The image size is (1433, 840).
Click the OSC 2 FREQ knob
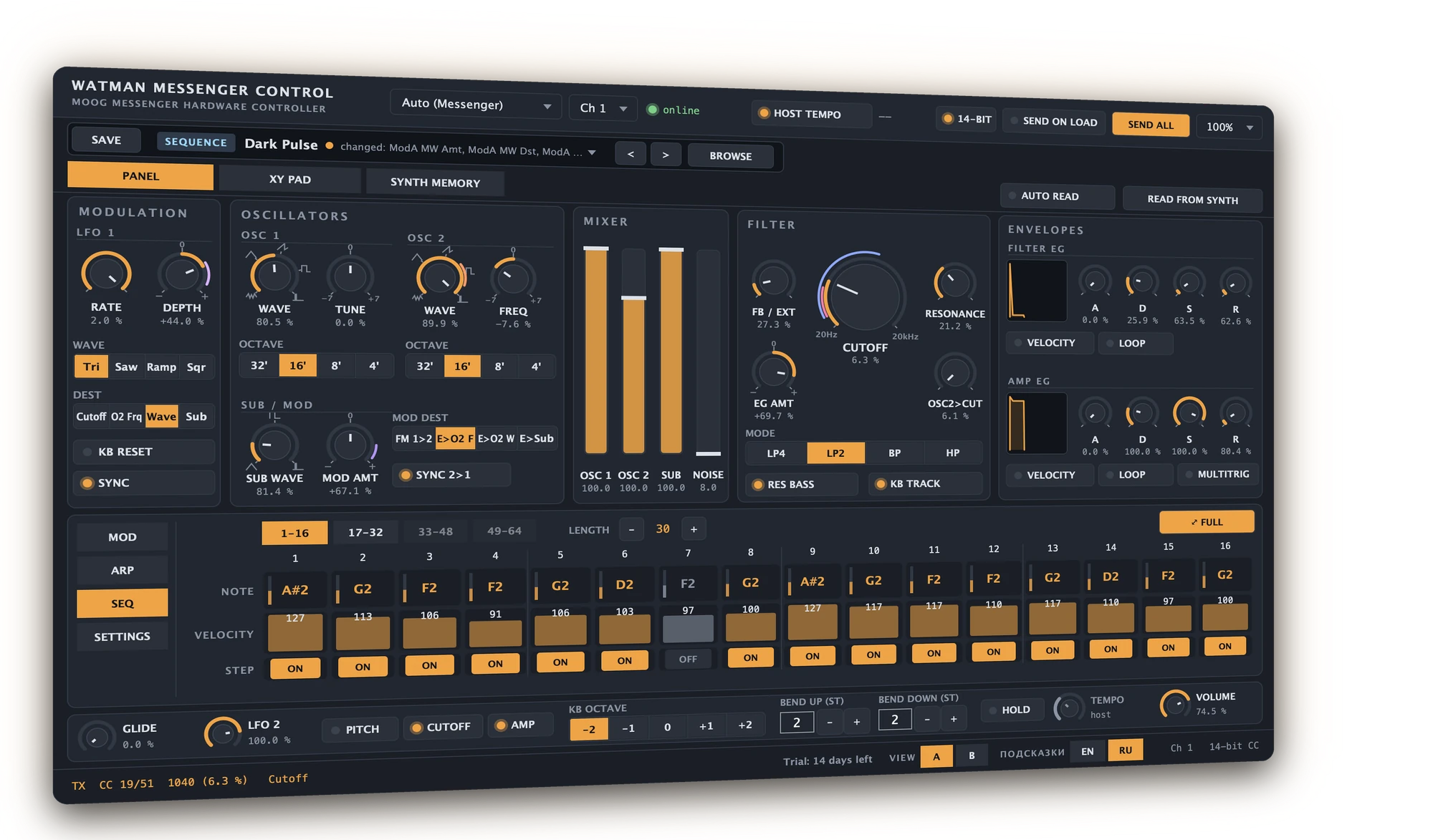tap(513, 278)
